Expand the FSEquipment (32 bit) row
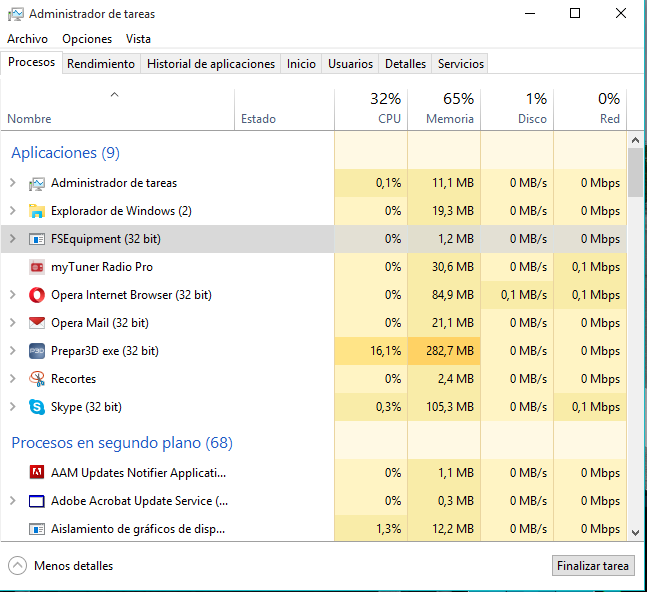The height and width of the screenshot is (592, 647). (13, 239)
